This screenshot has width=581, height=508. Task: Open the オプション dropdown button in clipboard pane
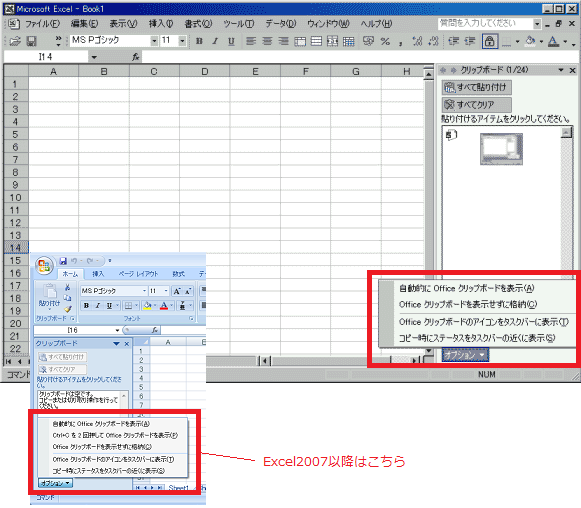465,355
